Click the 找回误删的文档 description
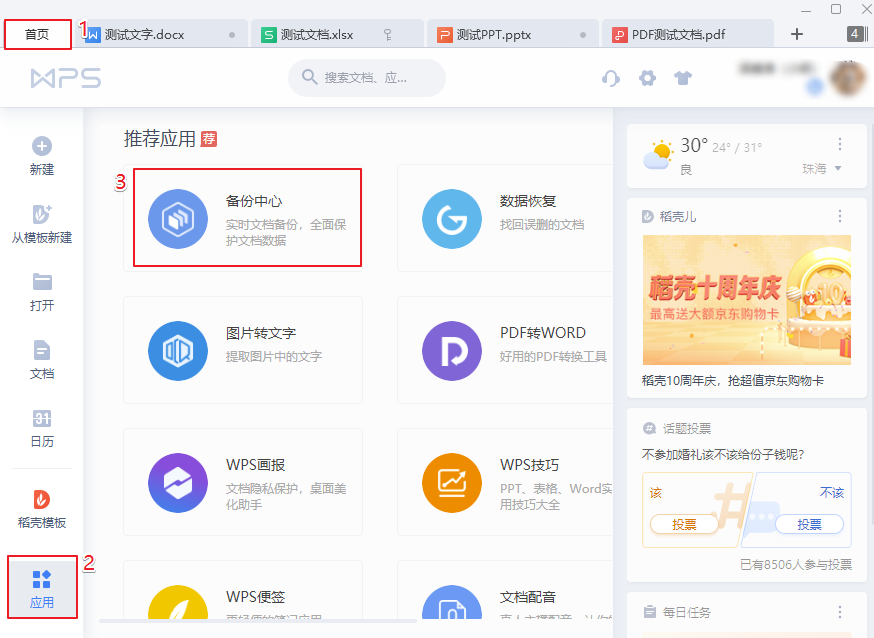Image resolution: width=874 pixels, height=638 pixels. 541,225
